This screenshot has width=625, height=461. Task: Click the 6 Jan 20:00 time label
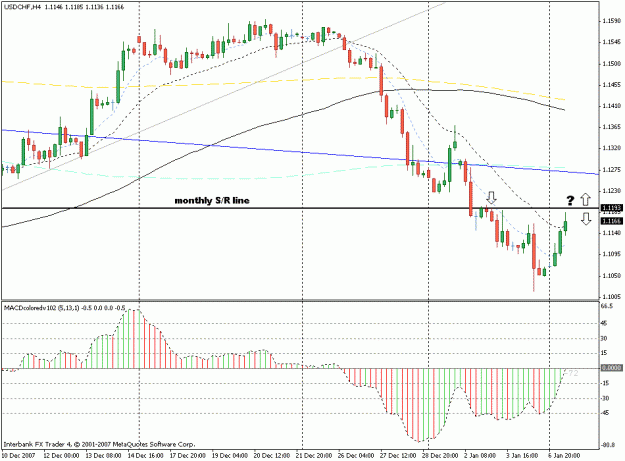coord(564,455)
